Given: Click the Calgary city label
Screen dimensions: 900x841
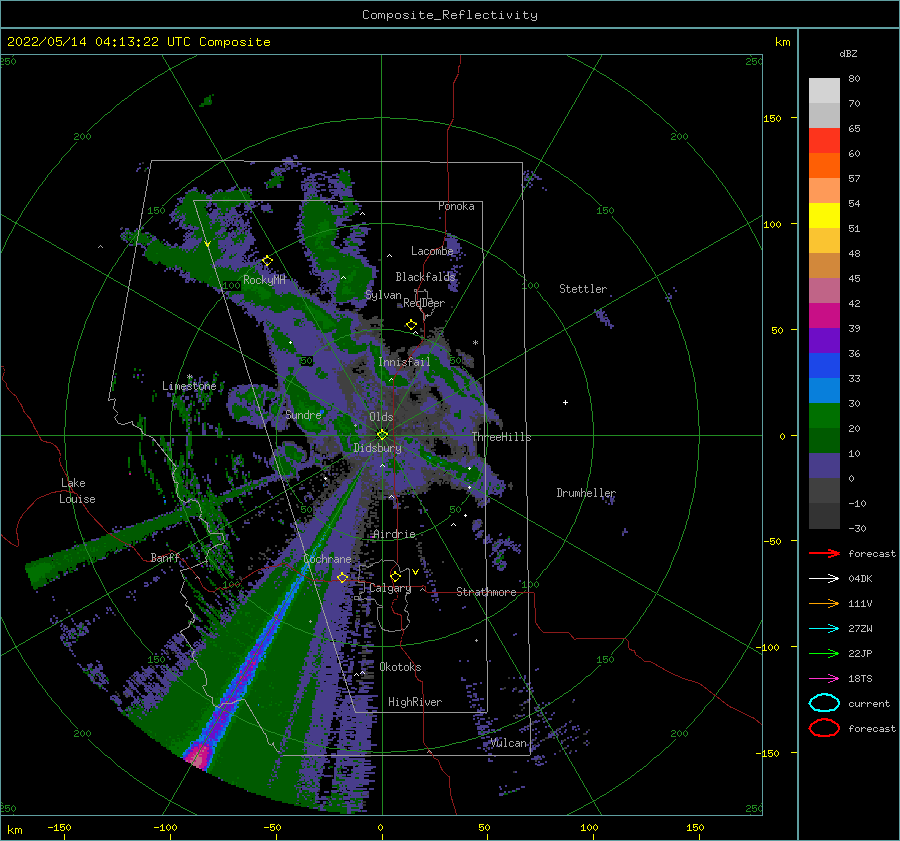Looking at the screenshot, I should pyautogui.click(x=390, y=588).
